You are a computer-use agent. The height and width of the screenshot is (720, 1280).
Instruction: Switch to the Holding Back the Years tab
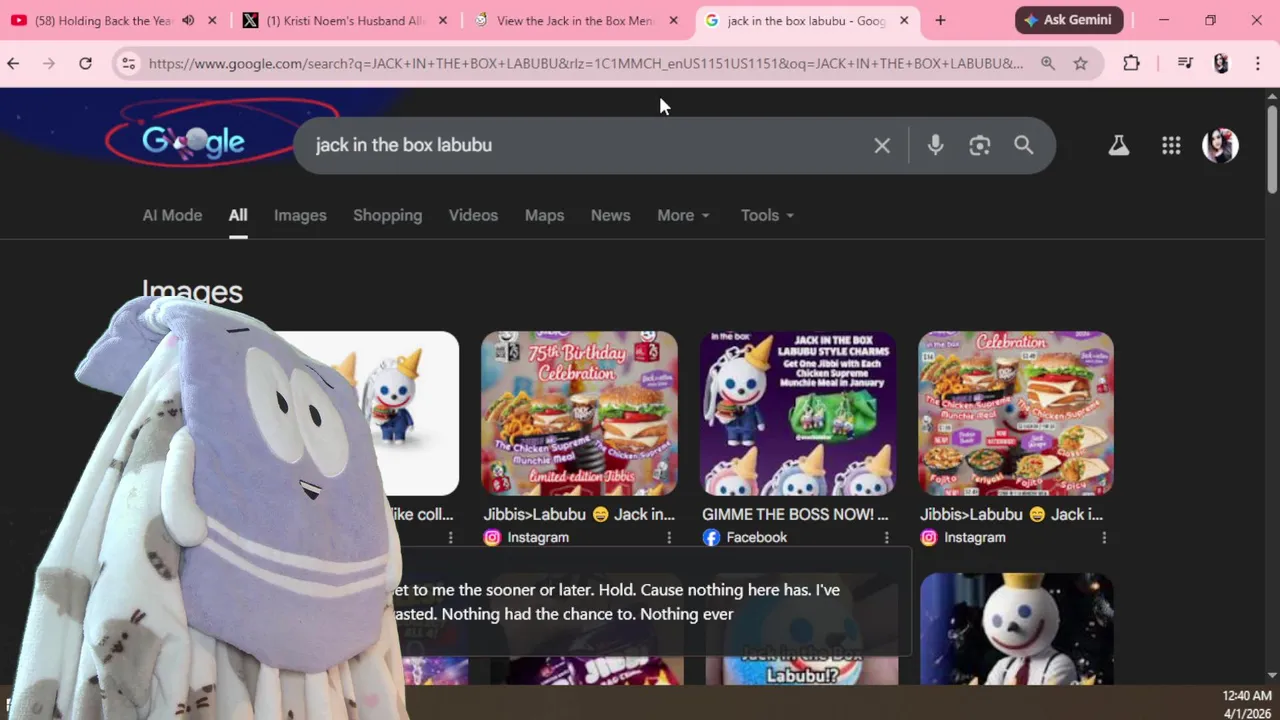pyautogui.click(x=104, y=20)
